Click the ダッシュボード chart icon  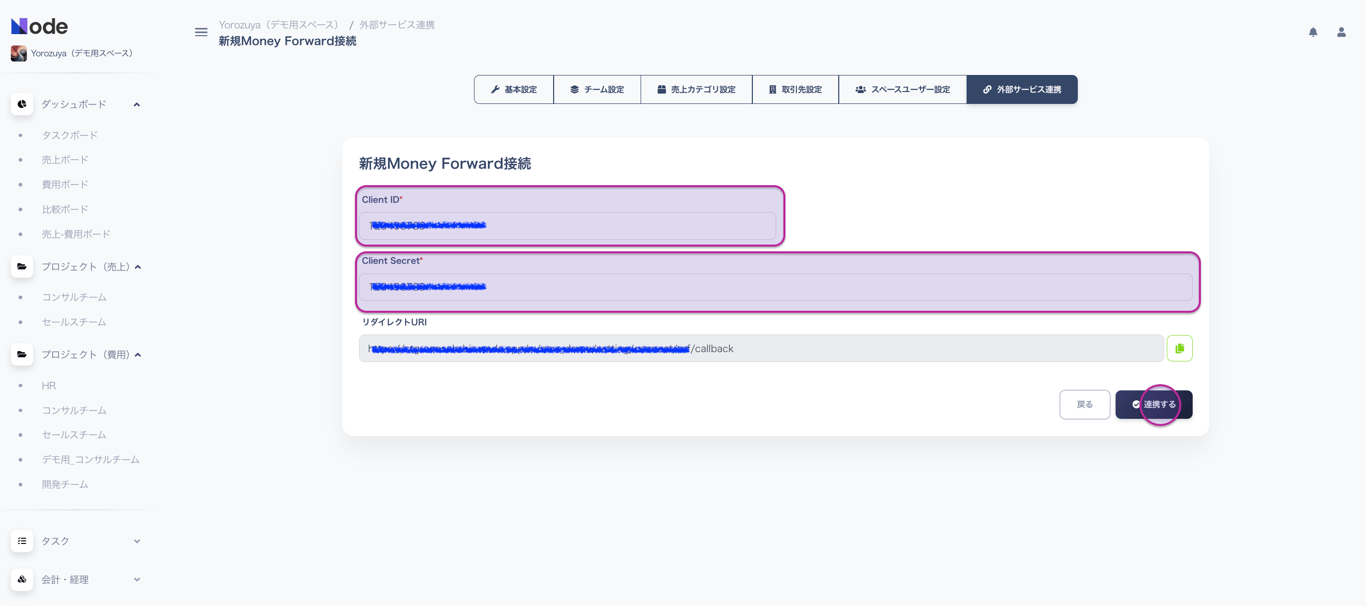click(x=22, y=104)
